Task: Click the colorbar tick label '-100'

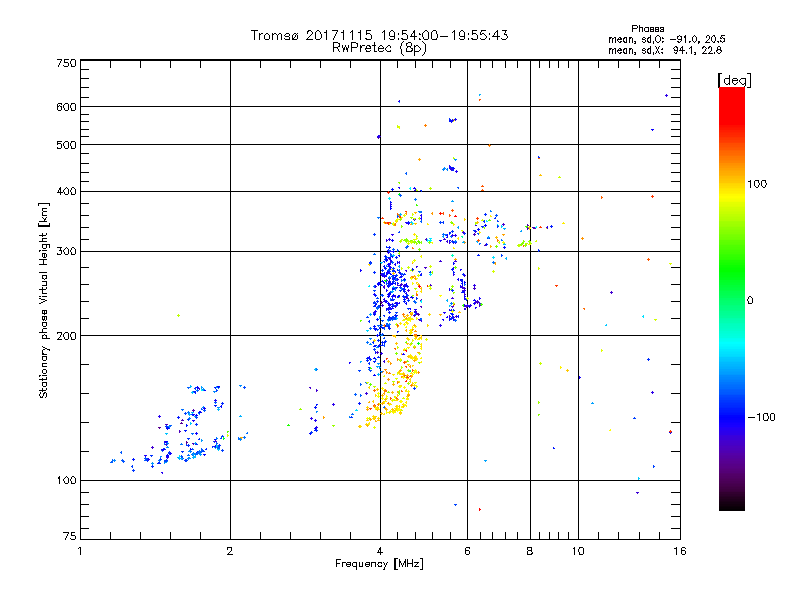Action: pyautogui.click(x=761, y=417)
